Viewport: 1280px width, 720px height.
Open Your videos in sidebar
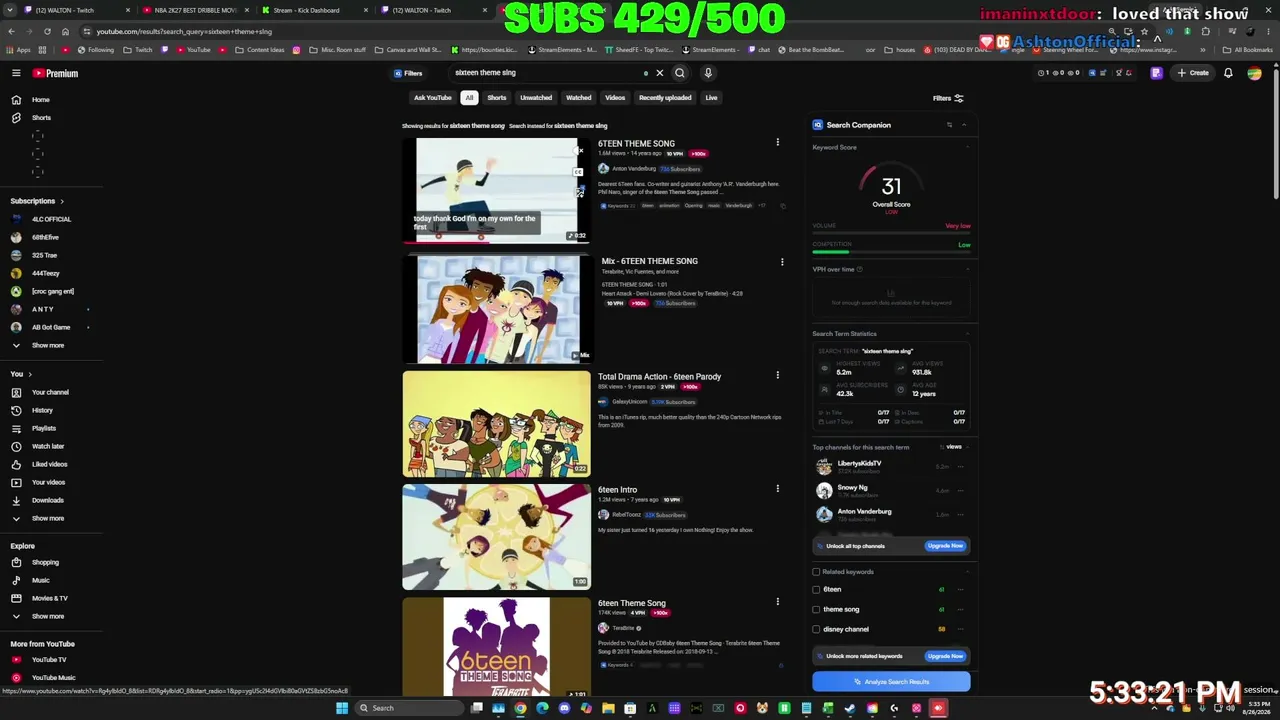(x=48, y=482)
